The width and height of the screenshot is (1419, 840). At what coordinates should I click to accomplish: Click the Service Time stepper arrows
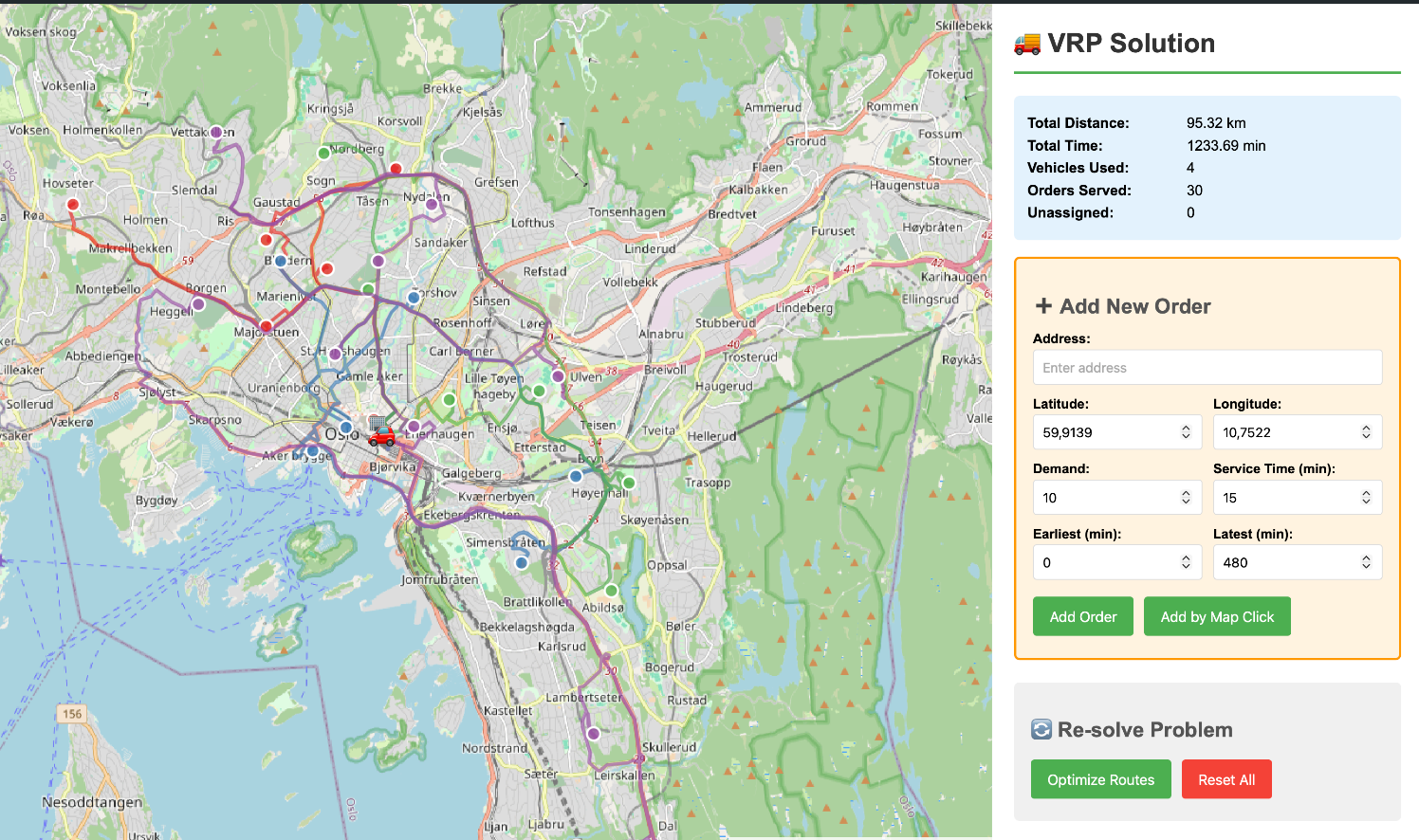pos(1366,498)
